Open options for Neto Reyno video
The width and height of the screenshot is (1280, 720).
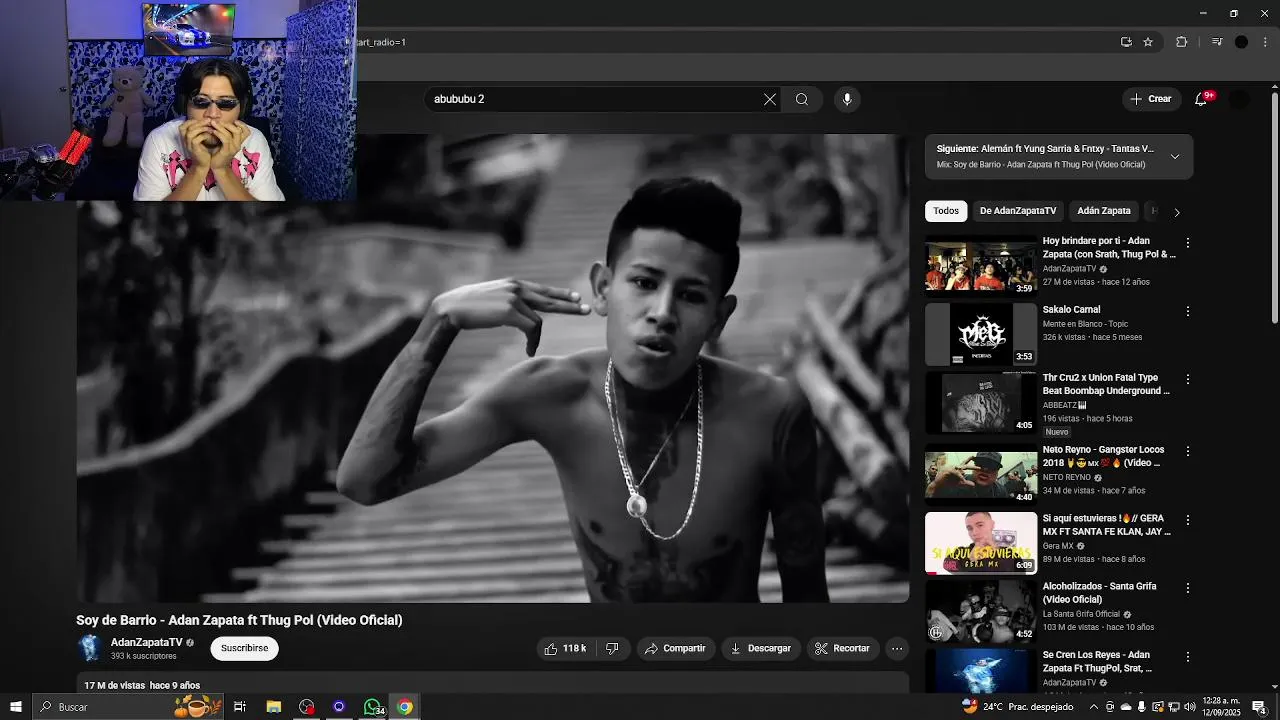point(1188,451)
